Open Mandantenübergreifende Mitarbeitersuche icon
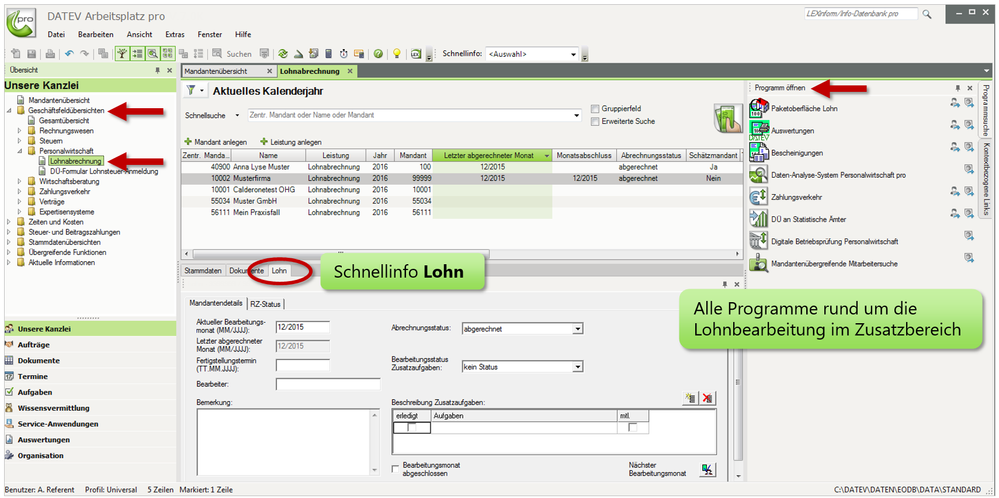 coord(759,263)
